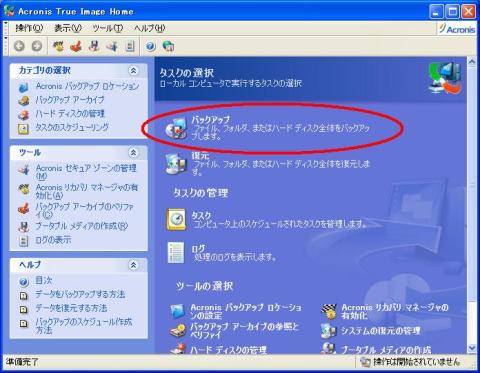Viewport: 480px width, 373px height.
Task: Open タスクのスケジューリング text link in sidebar
Action: [72, 128]
